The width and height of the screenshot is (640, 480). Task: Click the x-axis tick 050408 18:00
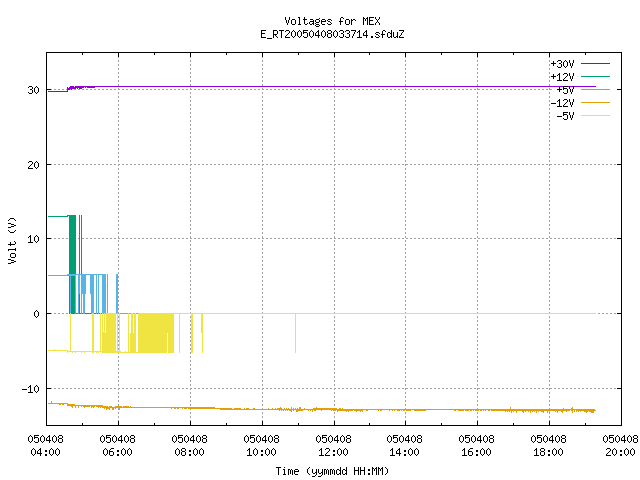[549, 446]
